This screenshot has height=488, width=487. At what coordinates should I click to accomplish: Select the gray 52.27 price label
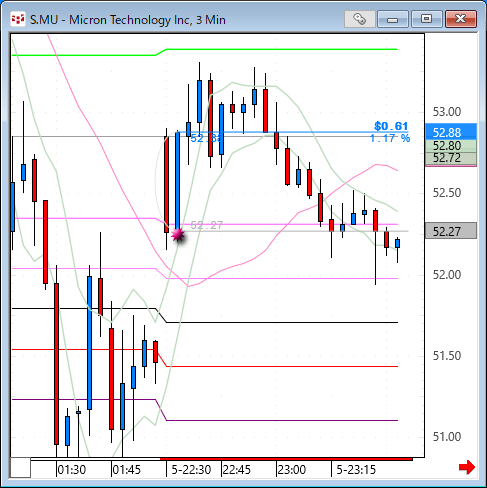coord(451,231)
